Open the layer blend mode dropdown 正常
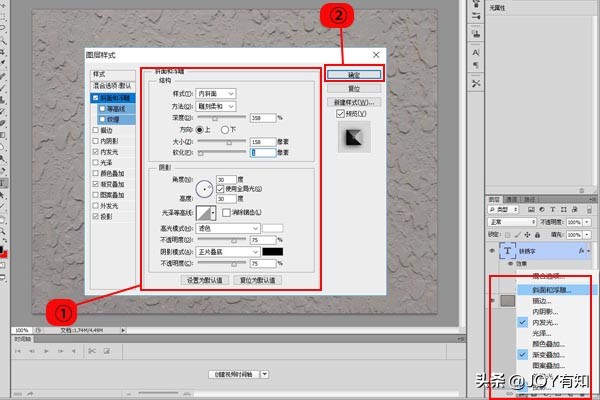 pos(512,222)
